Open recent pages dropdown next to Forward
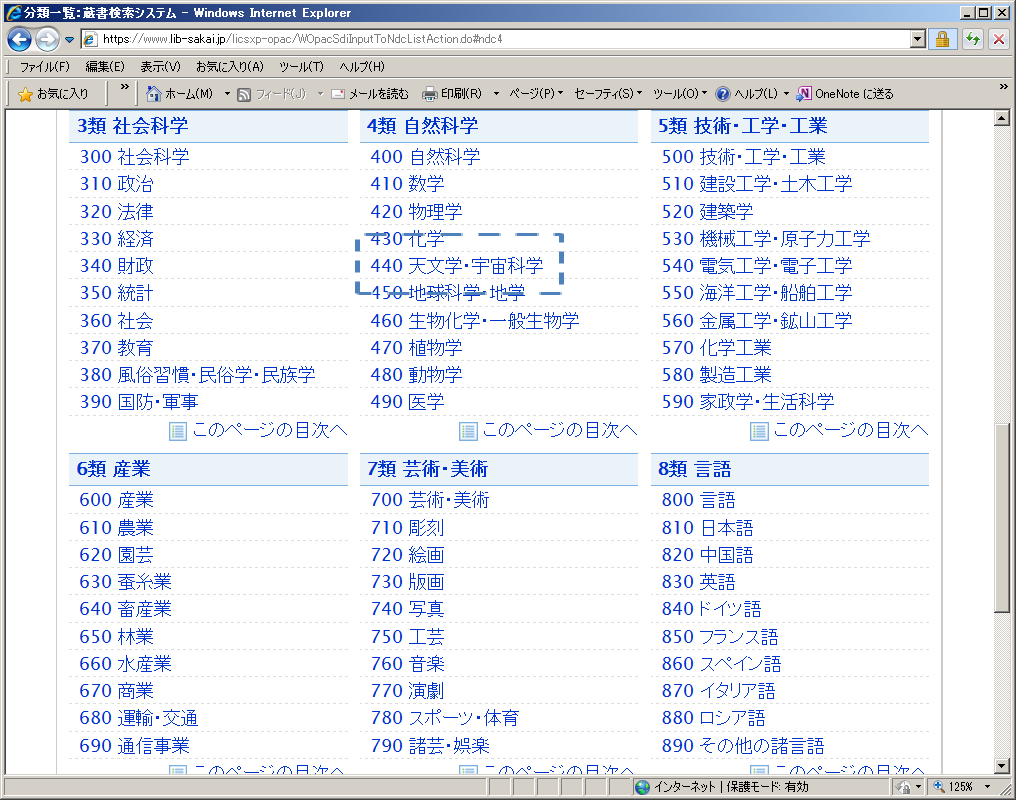This screenshot has height=800, width=1016. pos(69,40)
